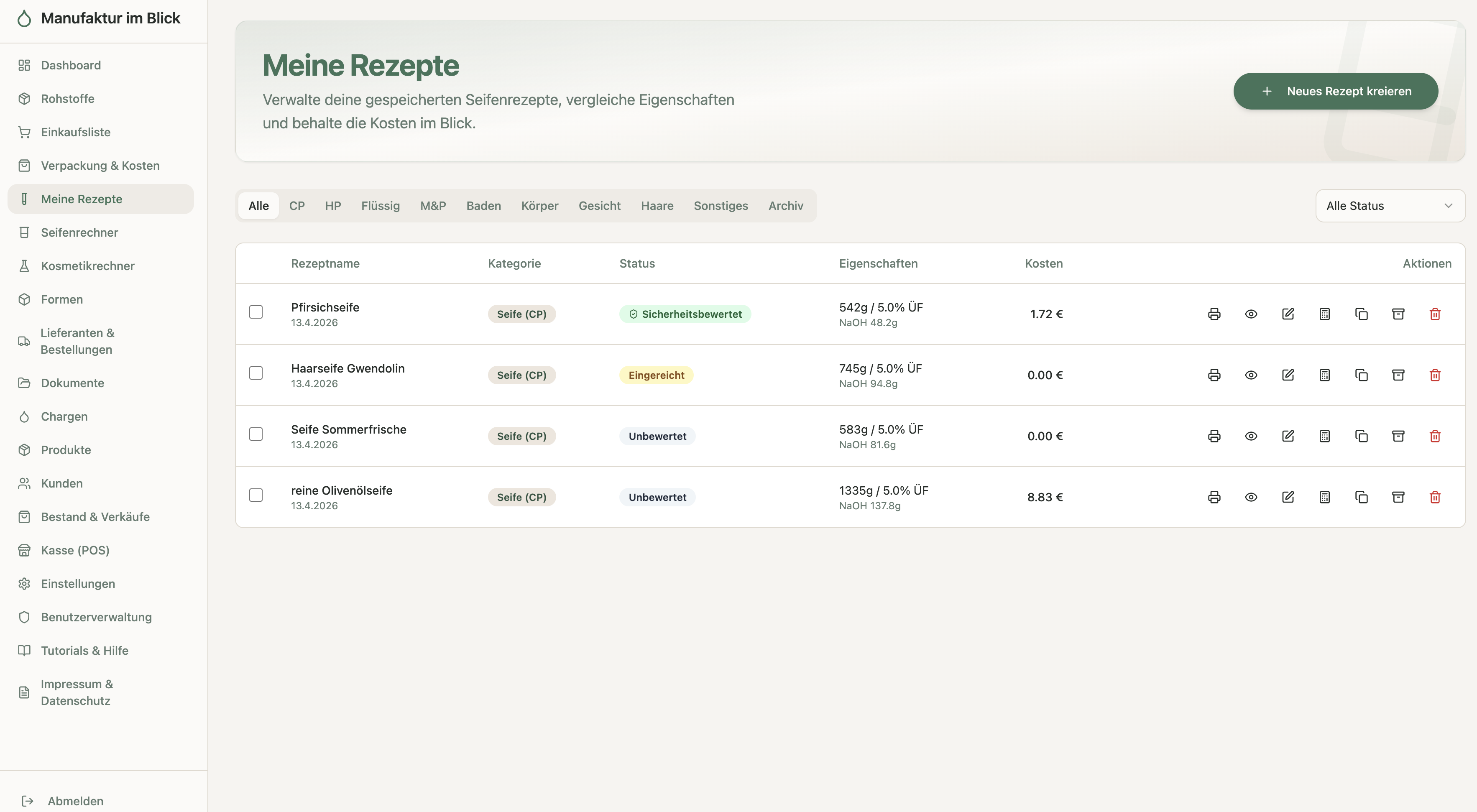1477x812 pixels.
Task: Tick the Haarseife Gwendolin checkbox
Action: (x=256, y=373)
